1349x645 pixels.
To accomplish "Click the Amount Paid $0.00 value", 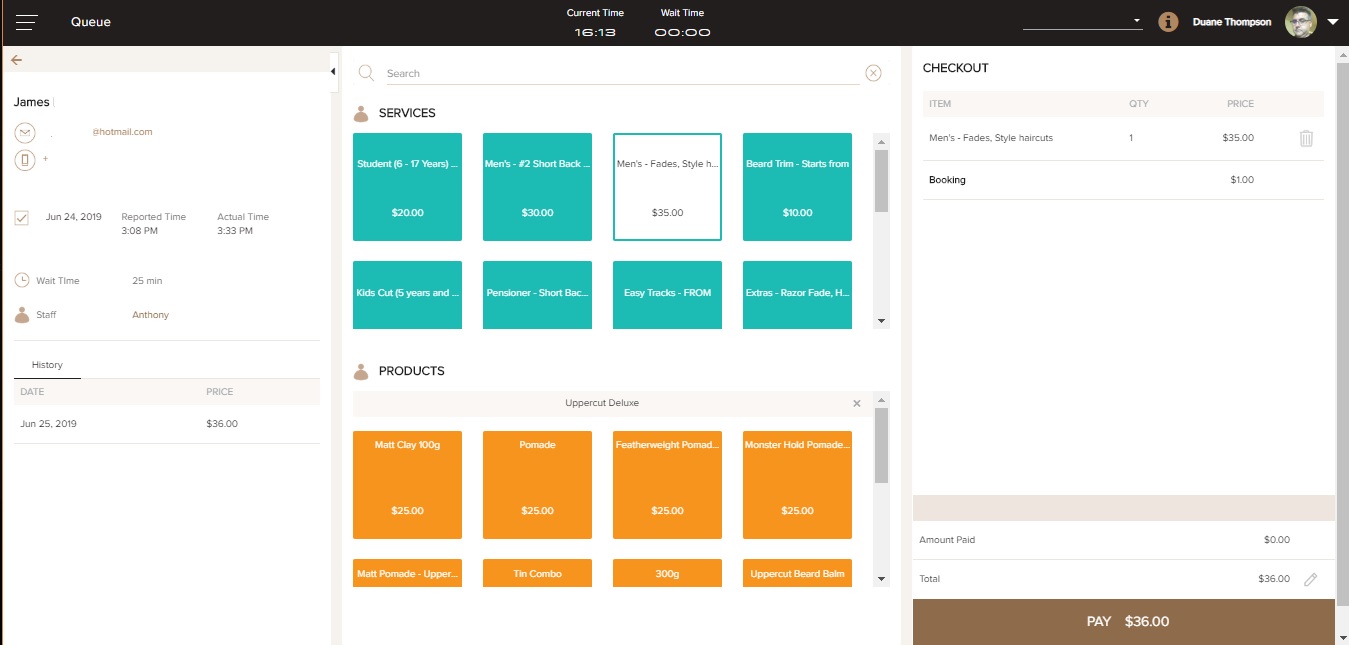I will click(1277, 540).
